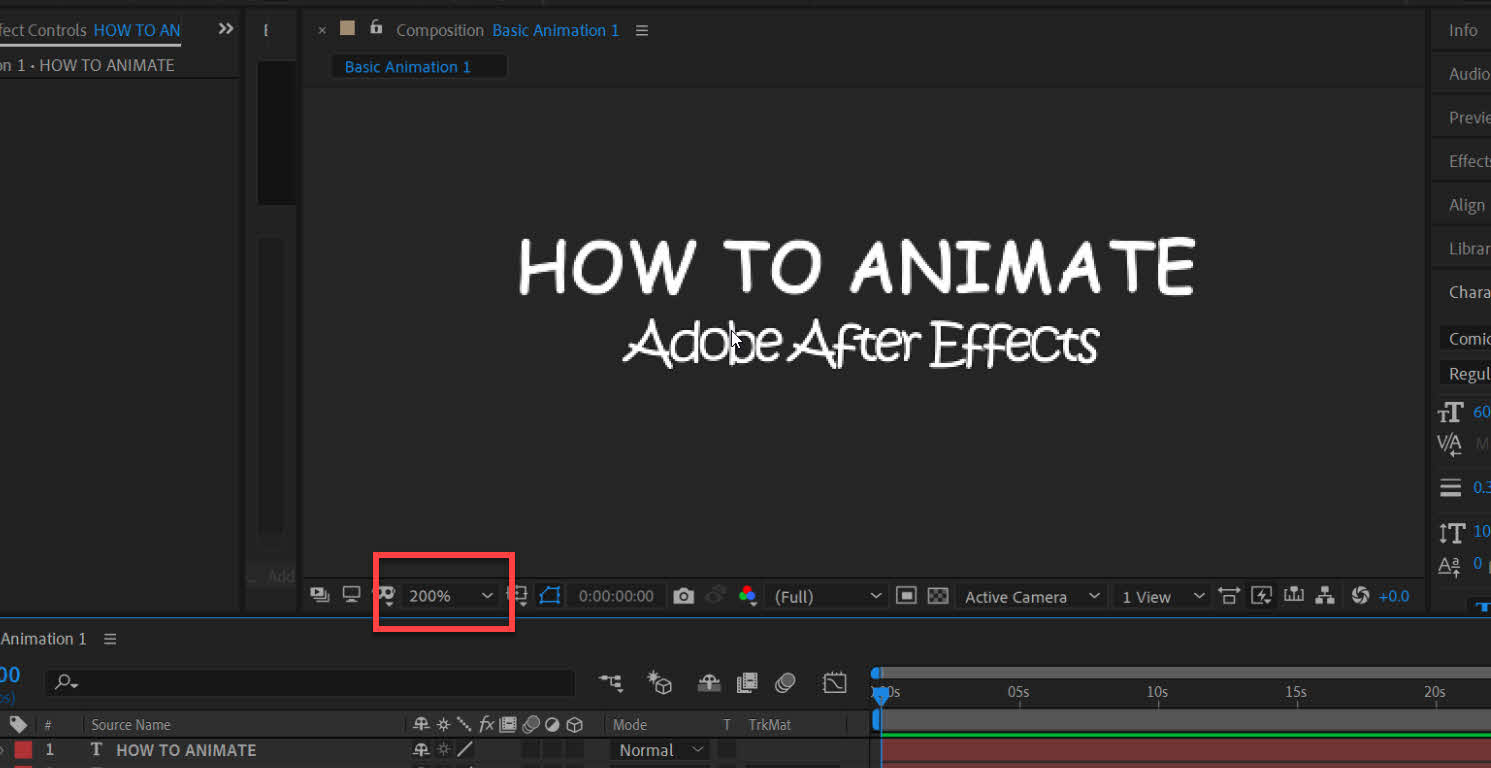Open the Audio panel
The width and height of the screenshot is (1491, 768).
[x=1469, y=74]
